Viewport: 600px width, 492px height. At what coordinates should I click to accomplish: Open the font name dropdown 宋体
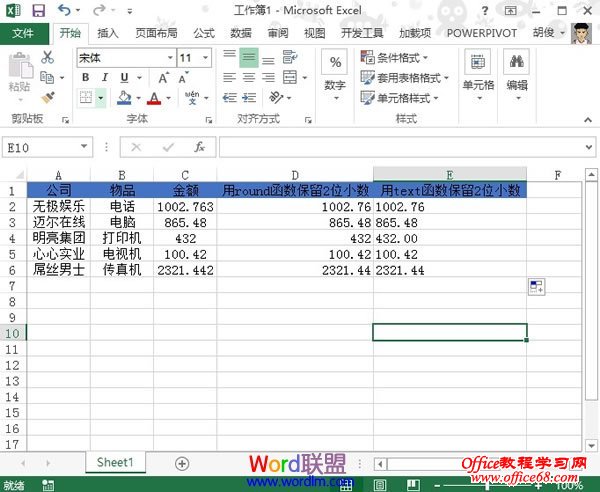(x=170, y=58)
